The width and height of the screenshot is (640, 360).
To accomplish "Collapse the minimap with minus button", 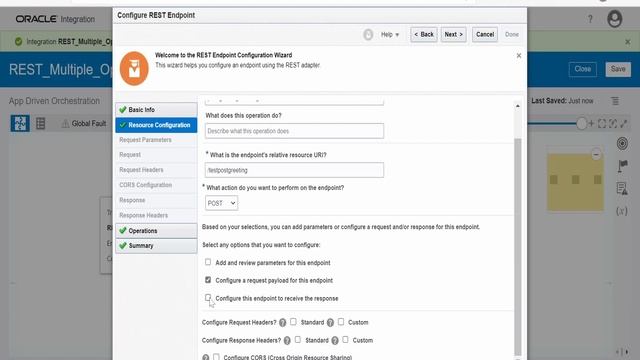I will (x=596, y=155).
